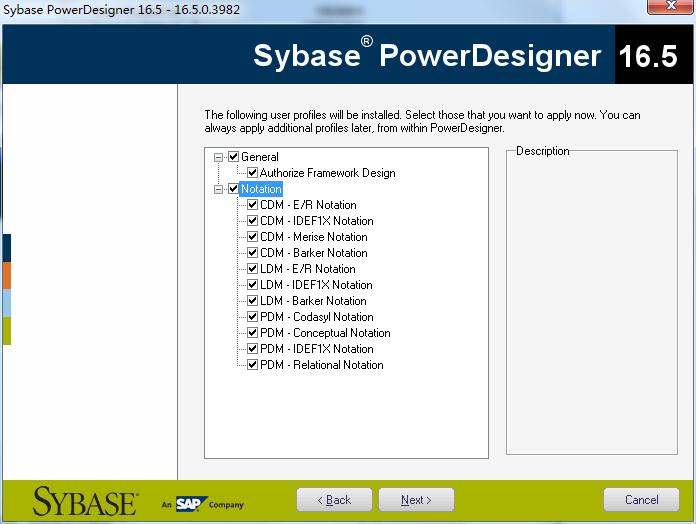Uncheck PDM - Codasyl Notation checkbox
The width and height of the screenshot is (696, 524).
tap(253, 316)
